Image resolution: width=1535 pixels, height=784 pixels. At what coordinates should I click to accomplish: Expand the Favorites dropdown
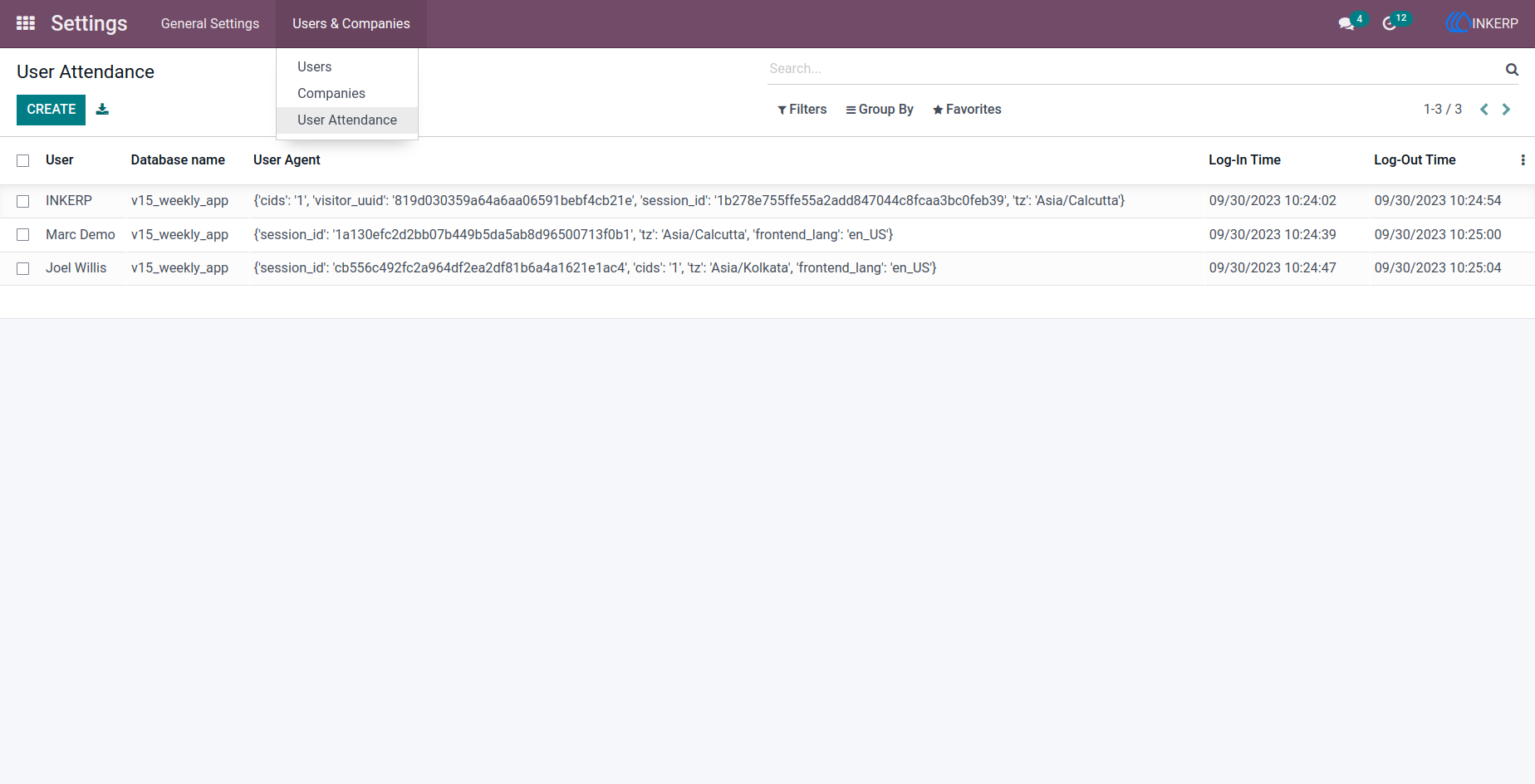pos(966,110)
